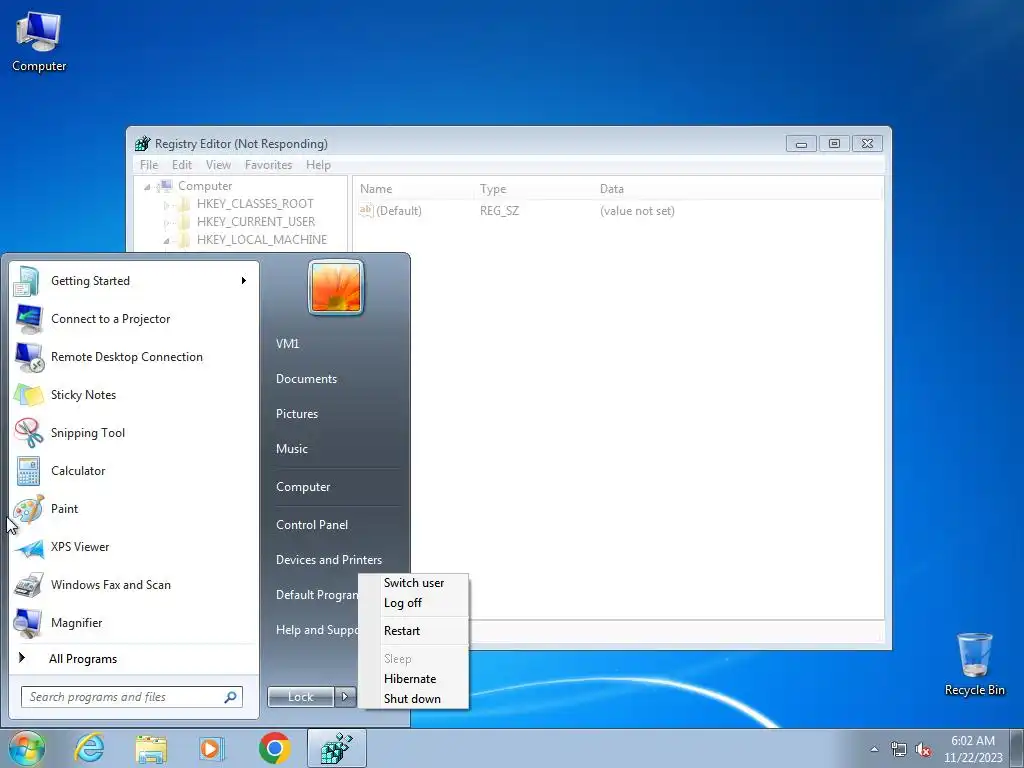Screen dimensions: 1024x768
Task: Launch Calculator
Action: pos(135,470)
